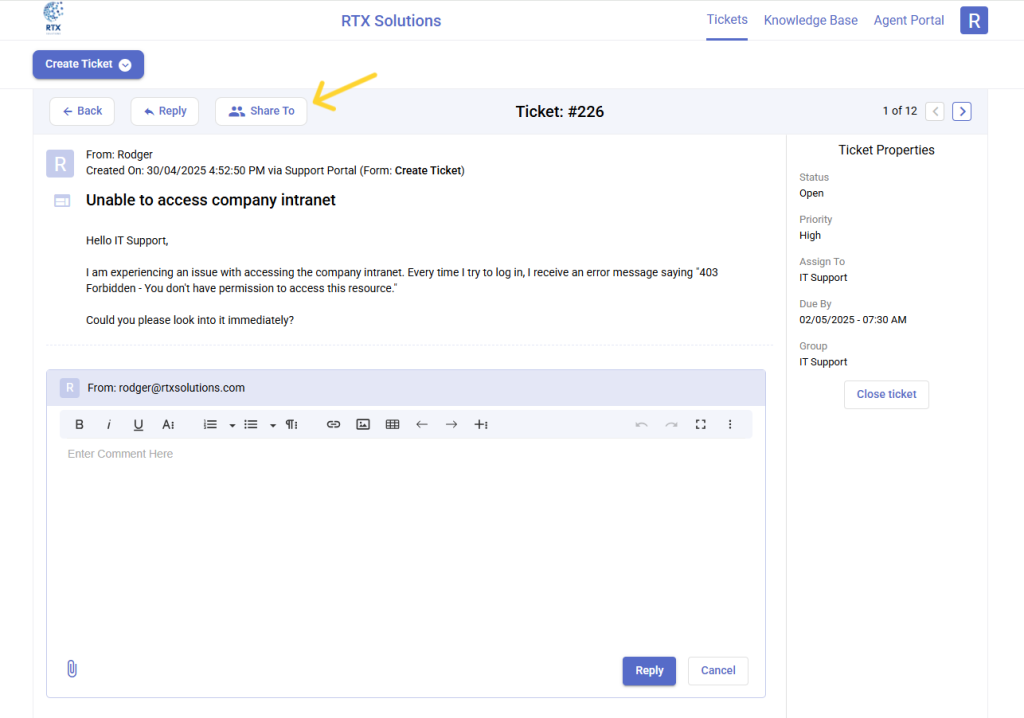
Task: Toggle bold formatting in comment editor
Action: (79, 425)
